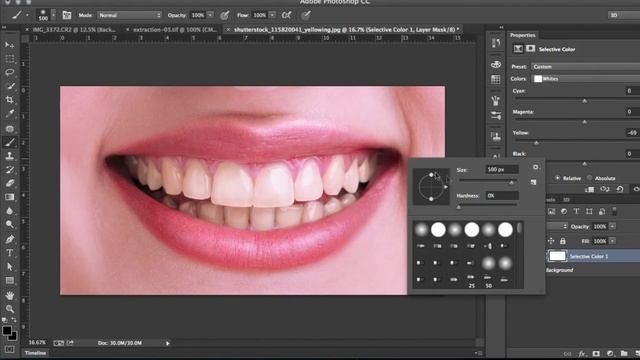Image resolution: width=640 pixels, height=360 pixels.
Task: Select the Path Selection tool
Action: (10, 267)
